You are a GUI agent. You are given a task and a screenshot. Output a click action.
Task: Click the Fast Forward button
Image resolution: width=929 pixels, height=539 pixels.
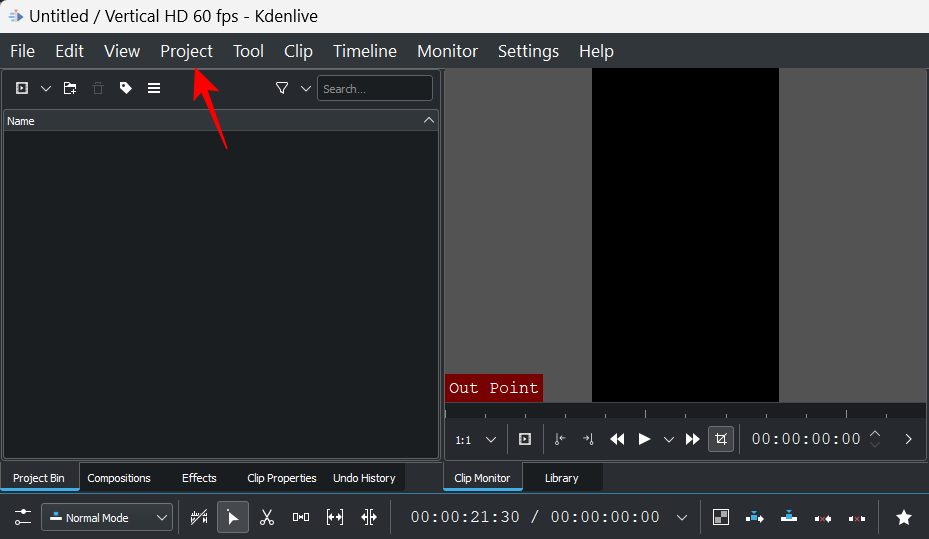(x=692, y=439)
